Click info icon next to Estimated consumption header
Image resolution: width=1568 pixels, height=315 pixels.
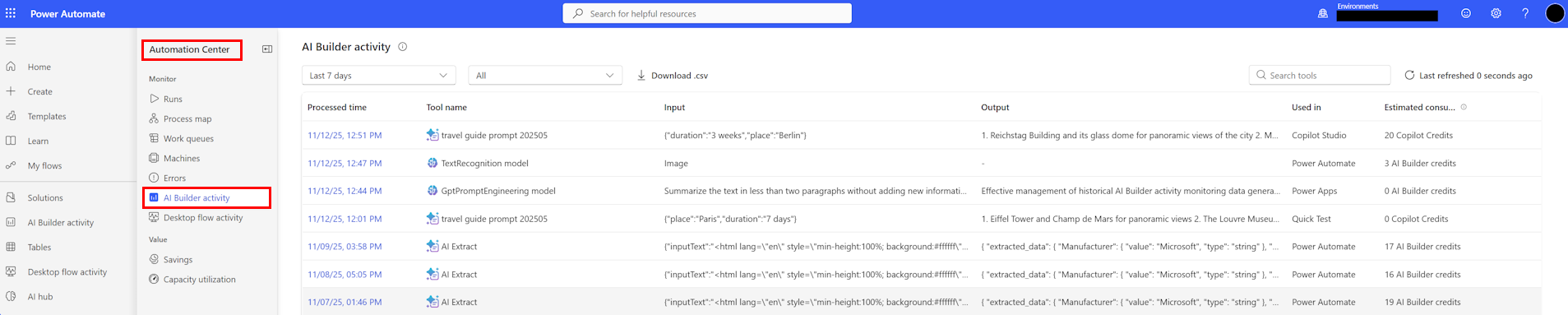click(1464, 107)
